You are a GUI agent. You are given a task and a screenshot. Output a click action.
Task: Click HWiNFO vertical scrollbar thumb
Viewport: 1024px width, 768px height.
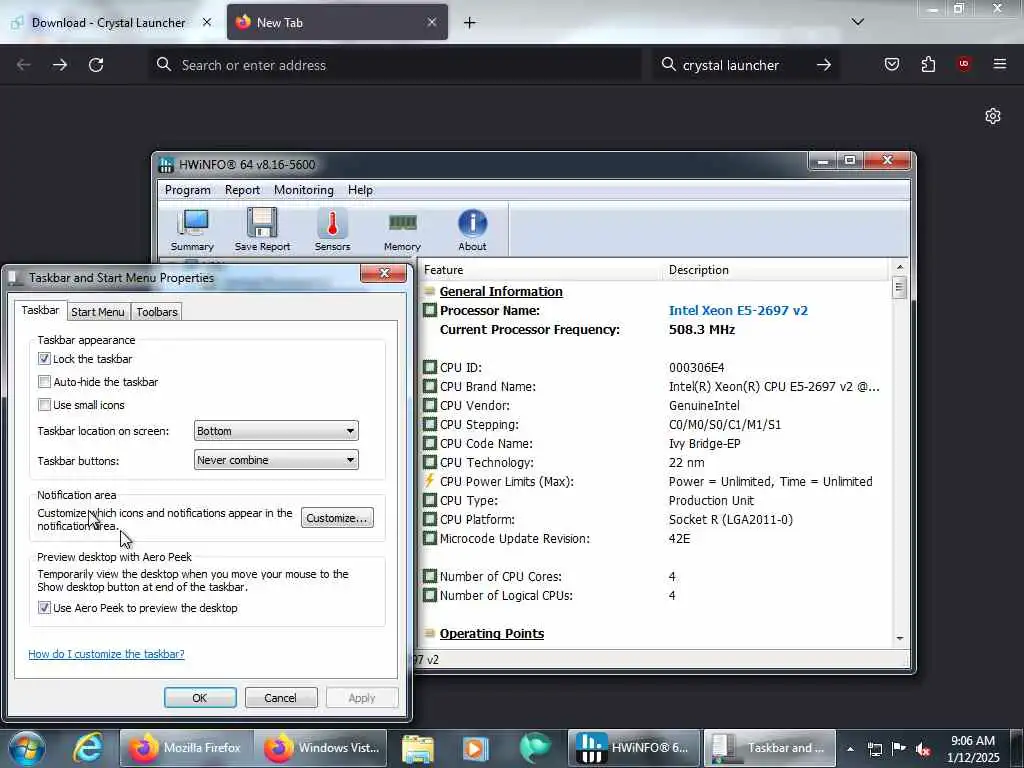tap(900, 287)
